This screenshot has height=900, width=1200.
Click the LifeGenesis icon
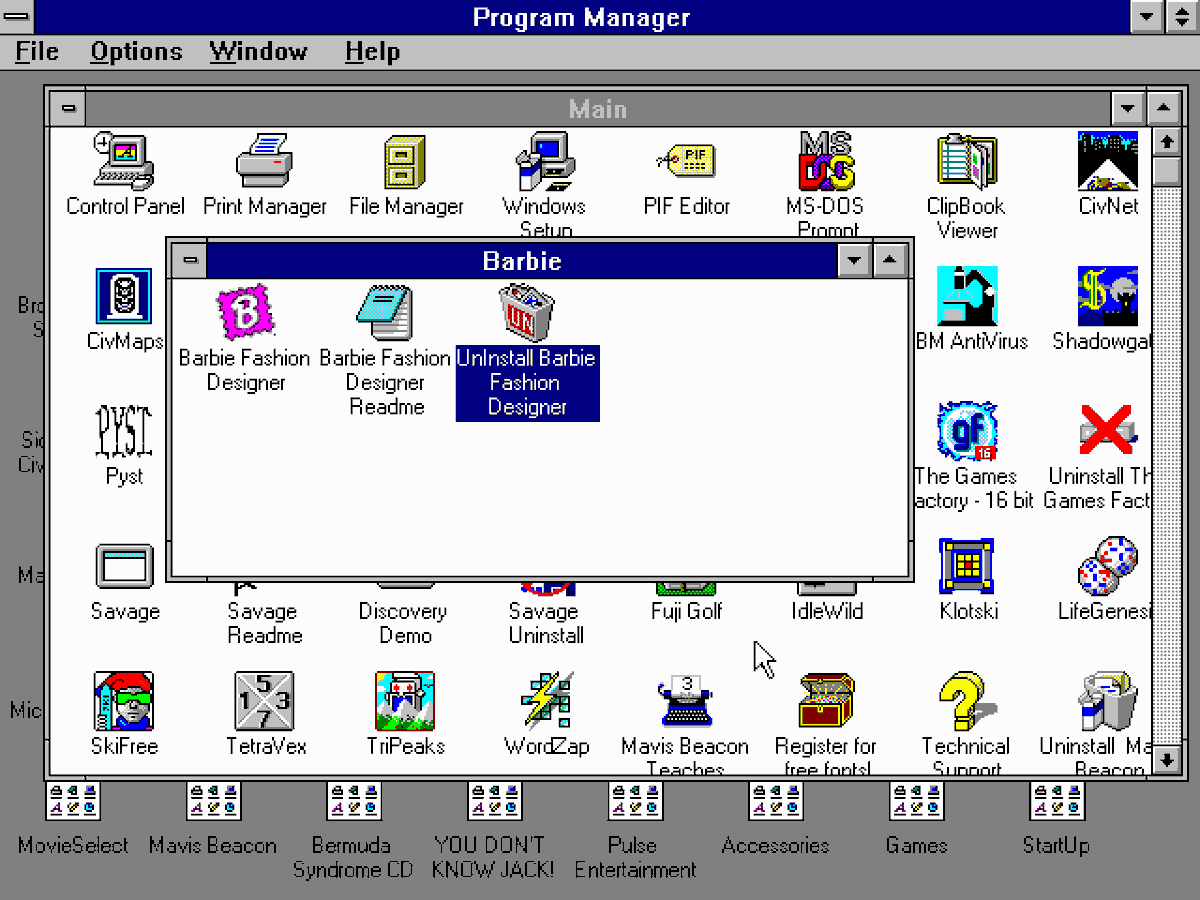[1108, 566]
